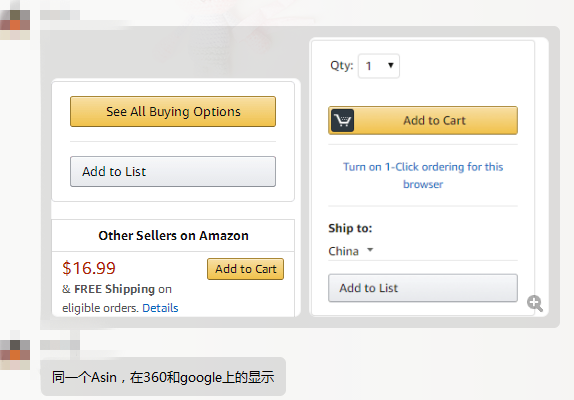Open the Qty quantity dropdown

coord(379,66)
